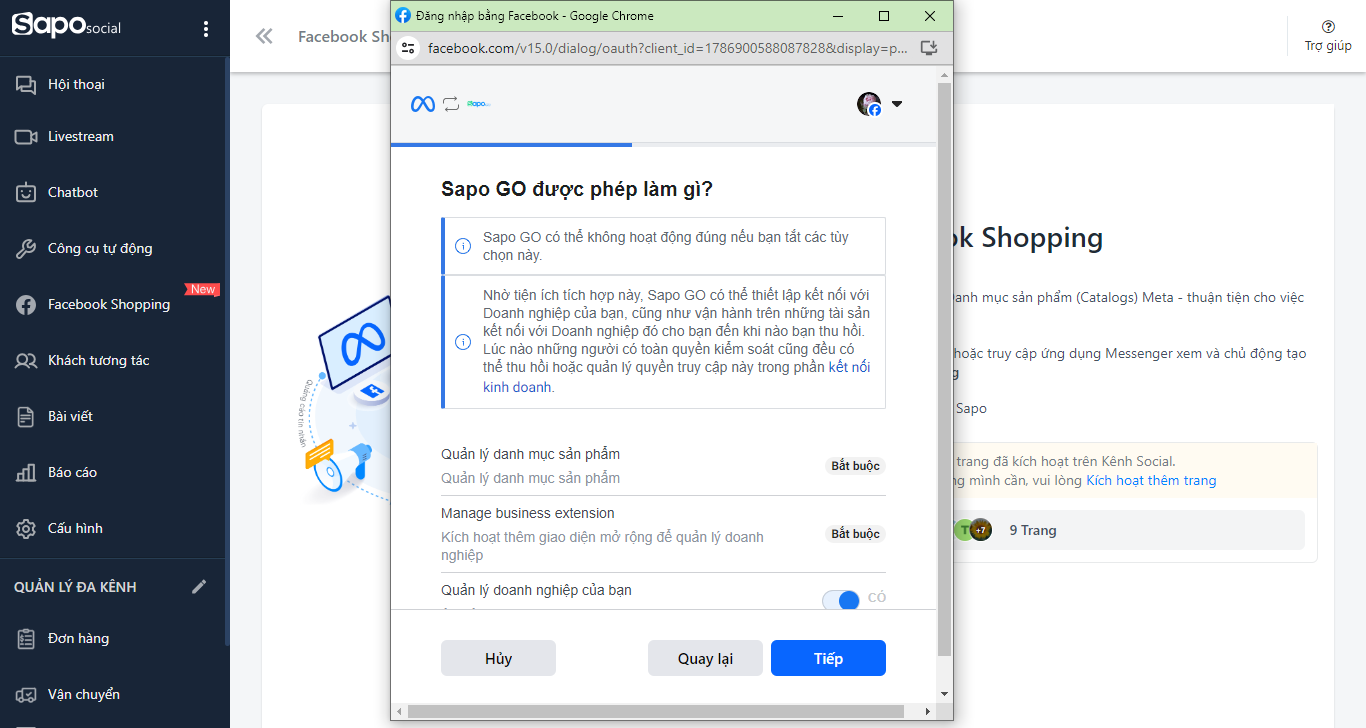Click the Bắt buộc badge for Quản lý danh mục

click(x=856, y=466)
